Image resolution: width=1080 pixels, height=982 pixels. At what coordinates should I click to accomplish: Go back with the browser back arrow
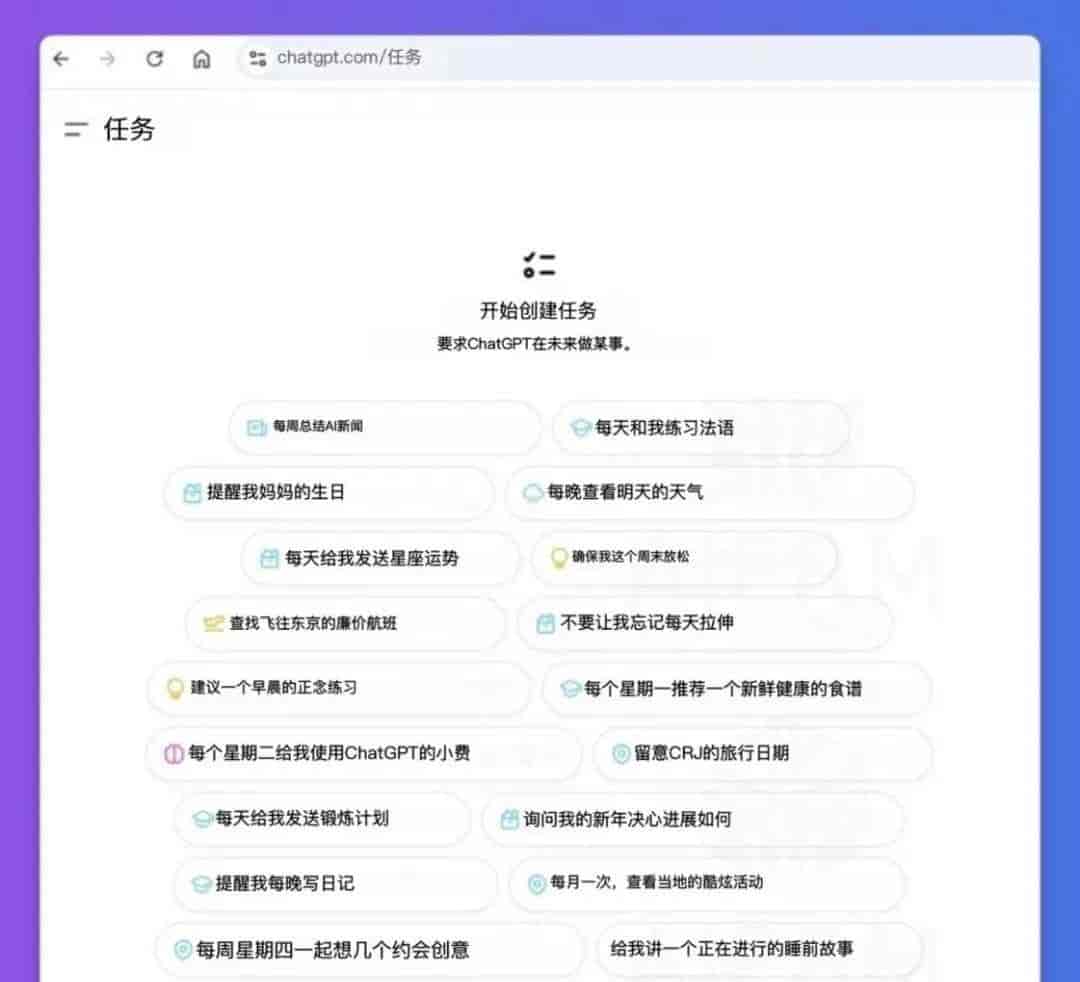tap(61, 59)
